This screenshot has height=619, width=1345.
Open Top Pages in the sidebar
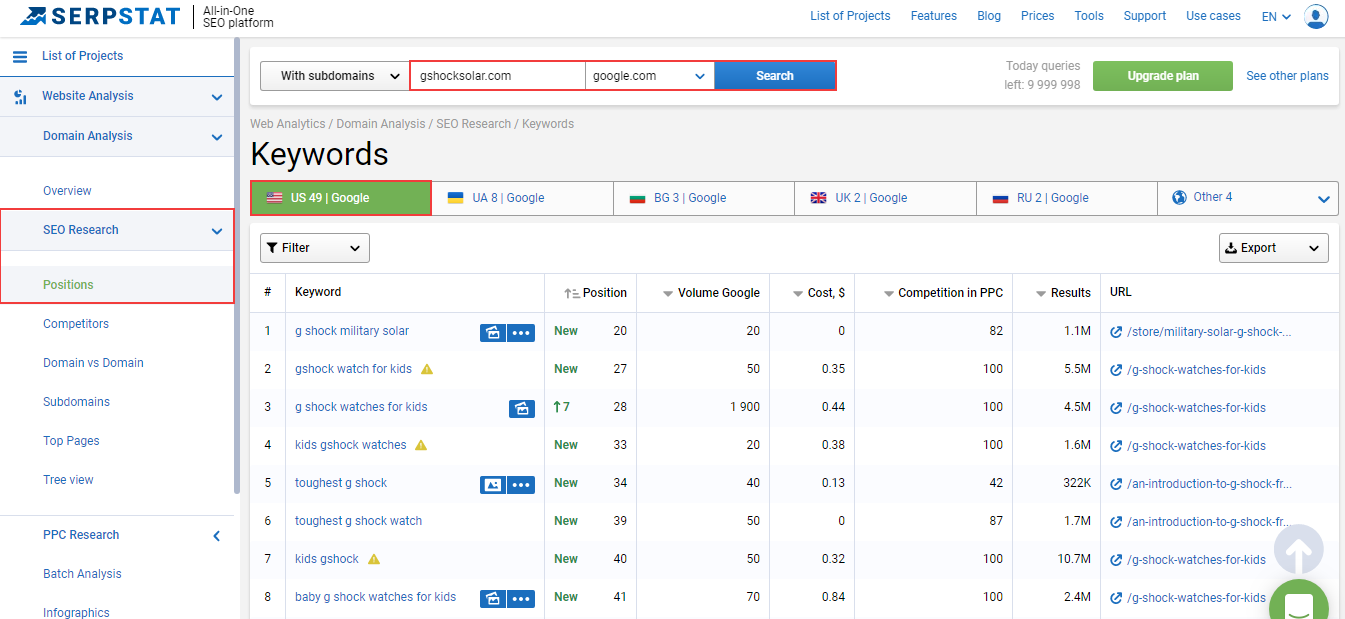(71, 441)
